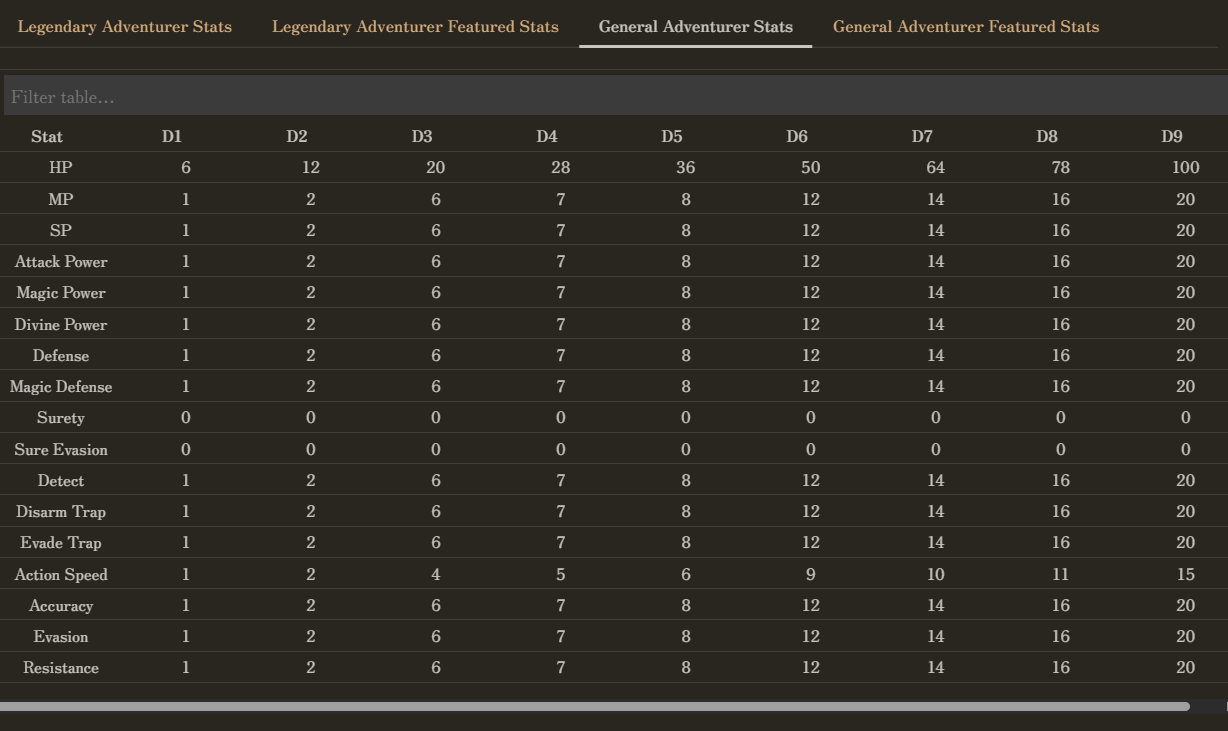Click Action Speed value 4 in D3
This screenshot has width=1228, height=731.
pos(436,575)
